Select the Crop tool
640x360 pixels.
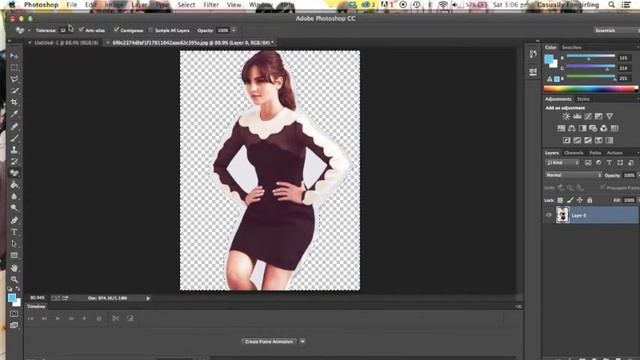click(14, 102)
